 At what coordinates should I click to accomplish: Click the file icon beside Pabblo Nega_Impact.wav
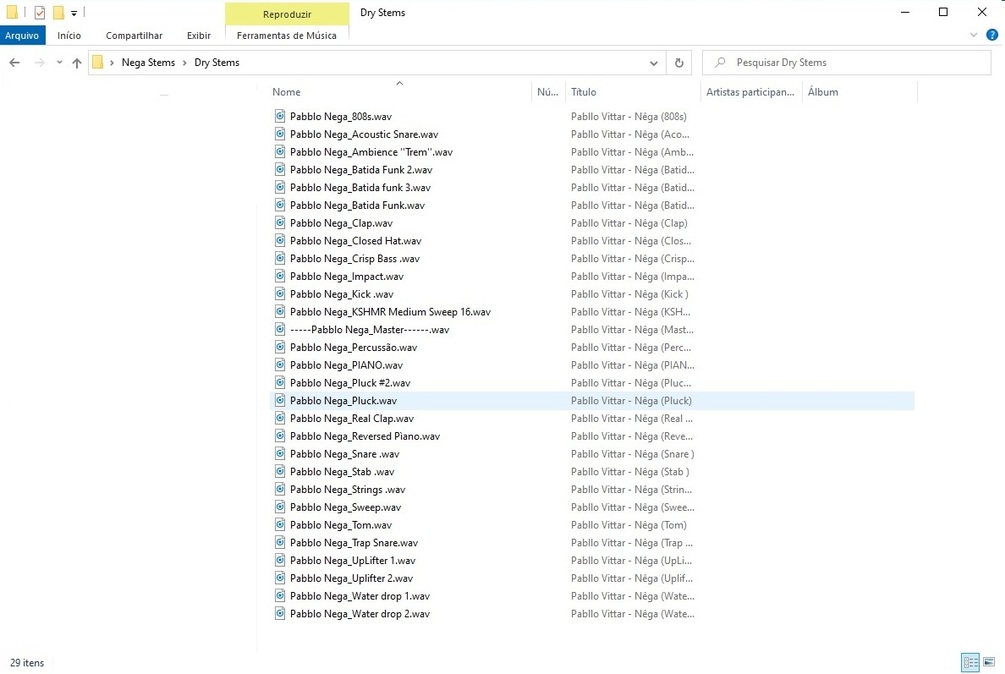click(279, 276)
